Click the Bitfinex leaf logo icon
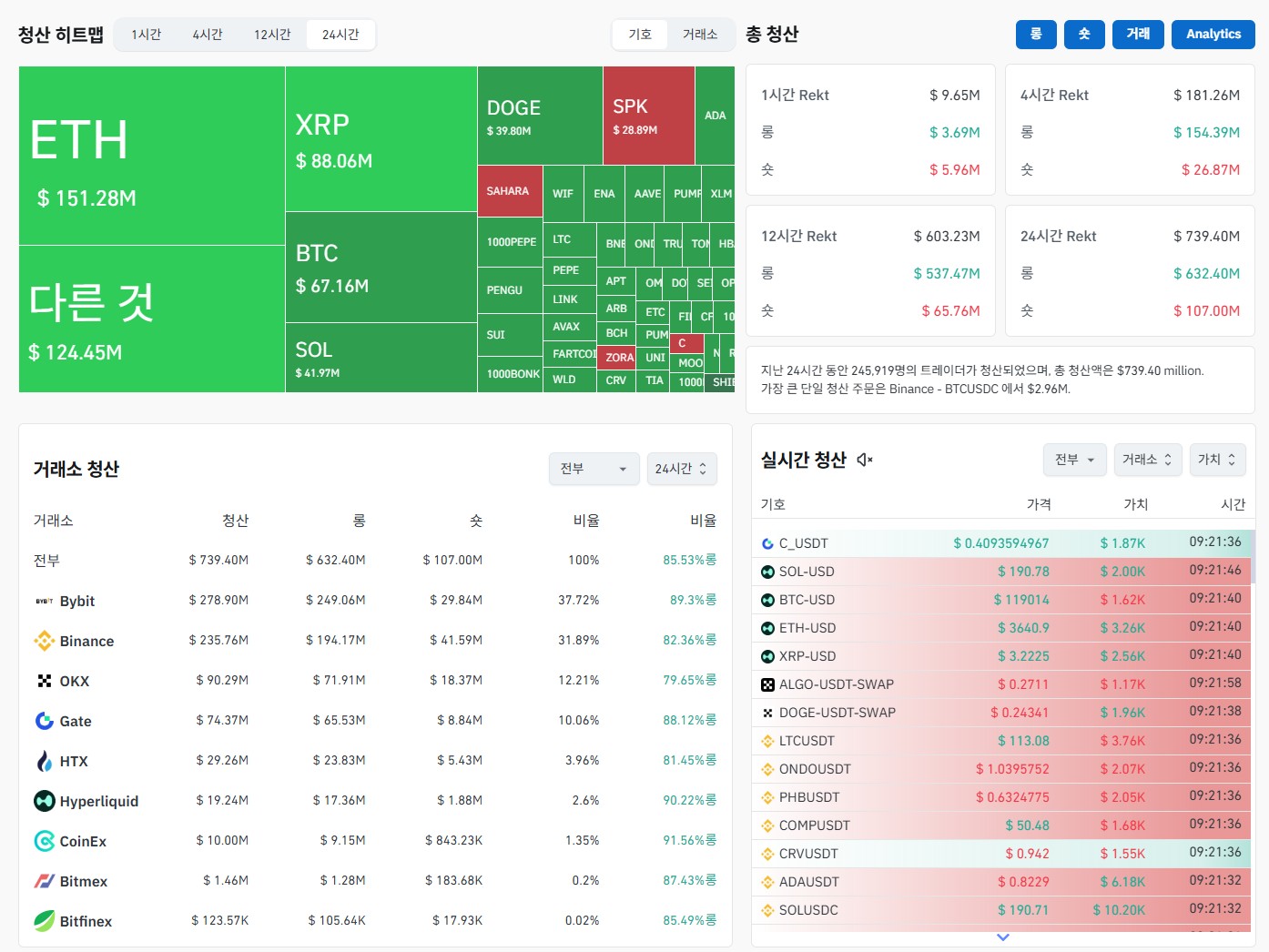This screenshot has height=952, width=1269. click(44, 921)
